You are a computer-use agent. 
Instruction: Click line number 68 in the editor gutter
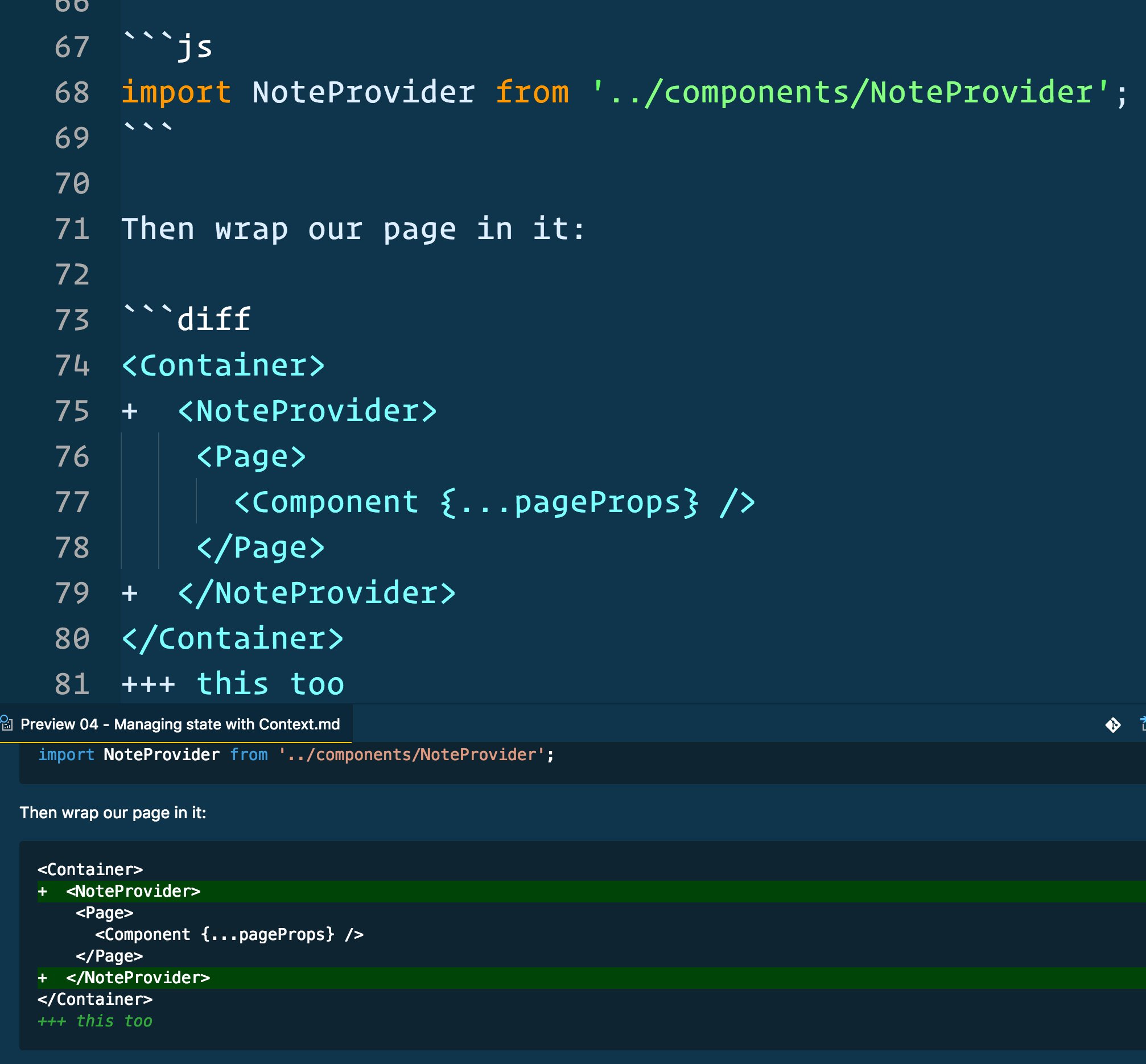[x=72, y=92]
